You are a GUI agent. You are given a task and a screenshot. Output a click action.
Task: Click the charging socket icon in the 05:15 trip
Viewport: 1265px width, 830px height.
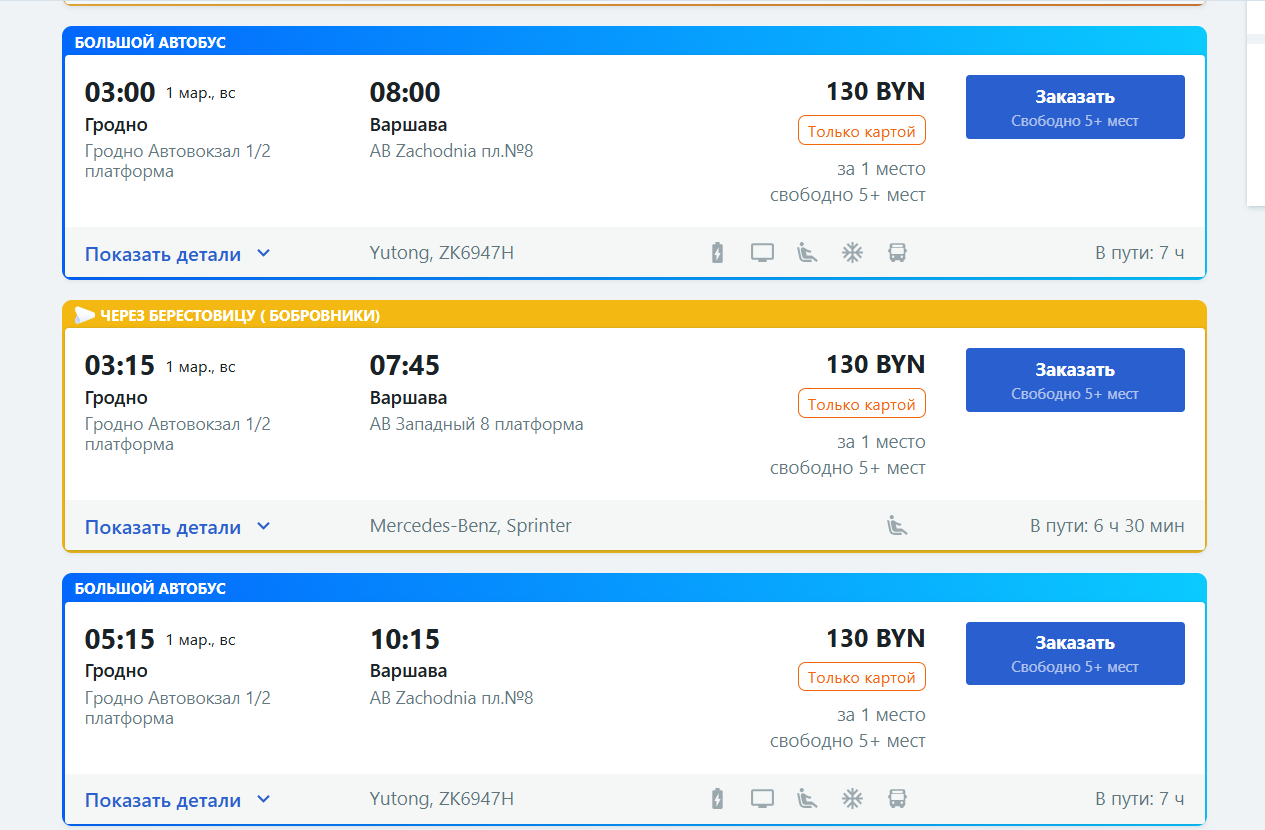[x=717, y=799]
